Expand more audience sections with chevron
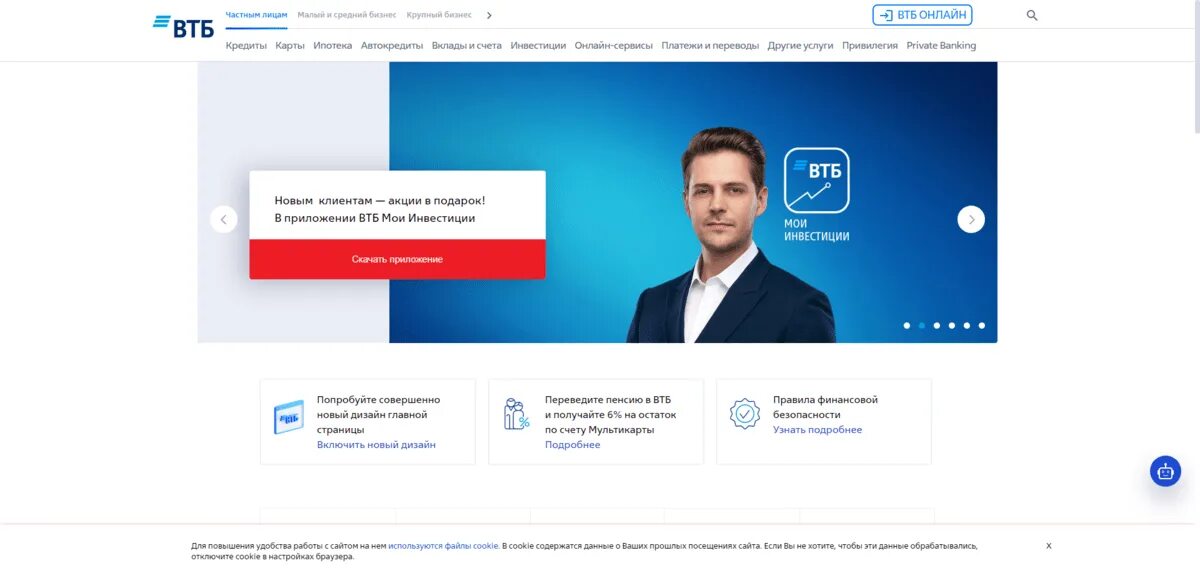This screenshot has height=578, width=1200. pyautogui.click(x=489, y=15)
